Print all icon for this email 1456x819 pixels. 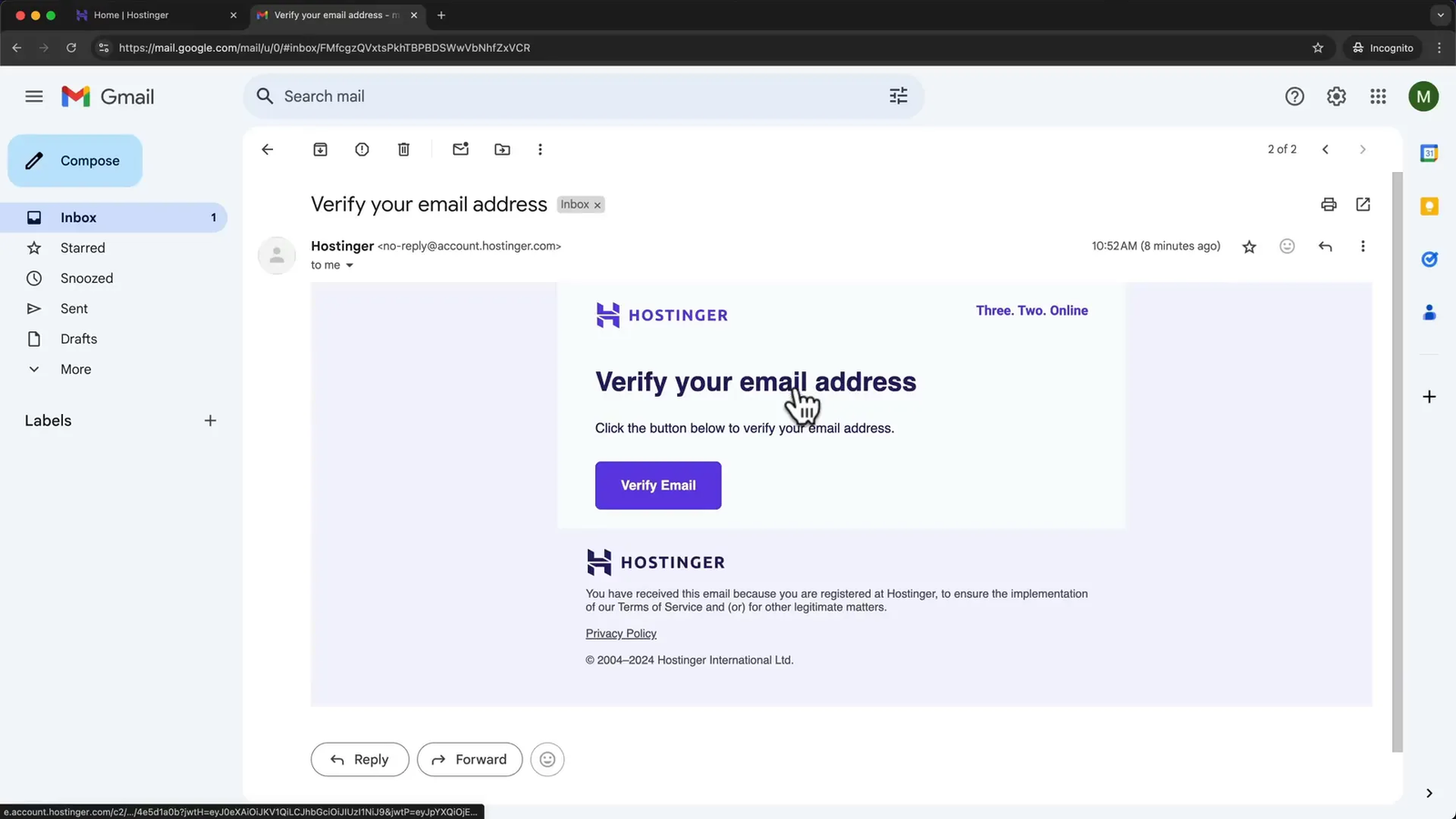click(1329, 205)
